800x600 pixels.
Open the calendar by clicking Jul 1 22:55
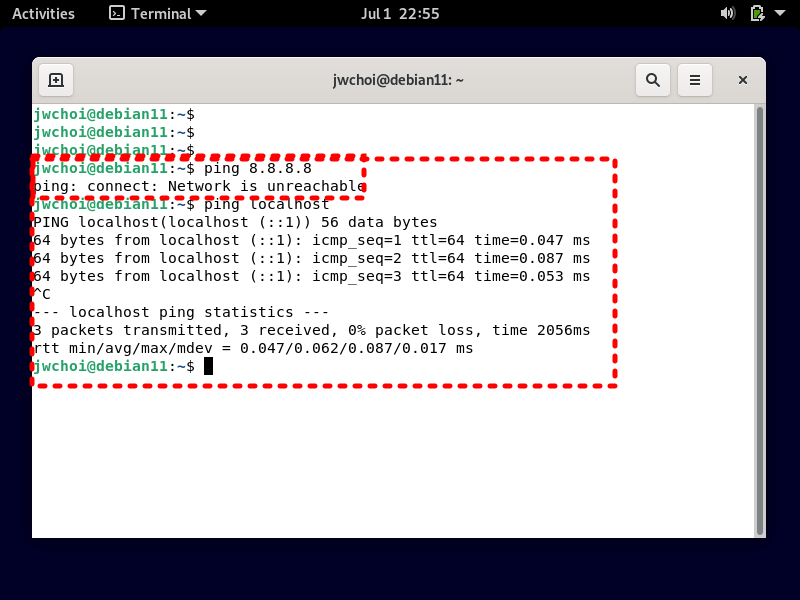tap(400, 13)
